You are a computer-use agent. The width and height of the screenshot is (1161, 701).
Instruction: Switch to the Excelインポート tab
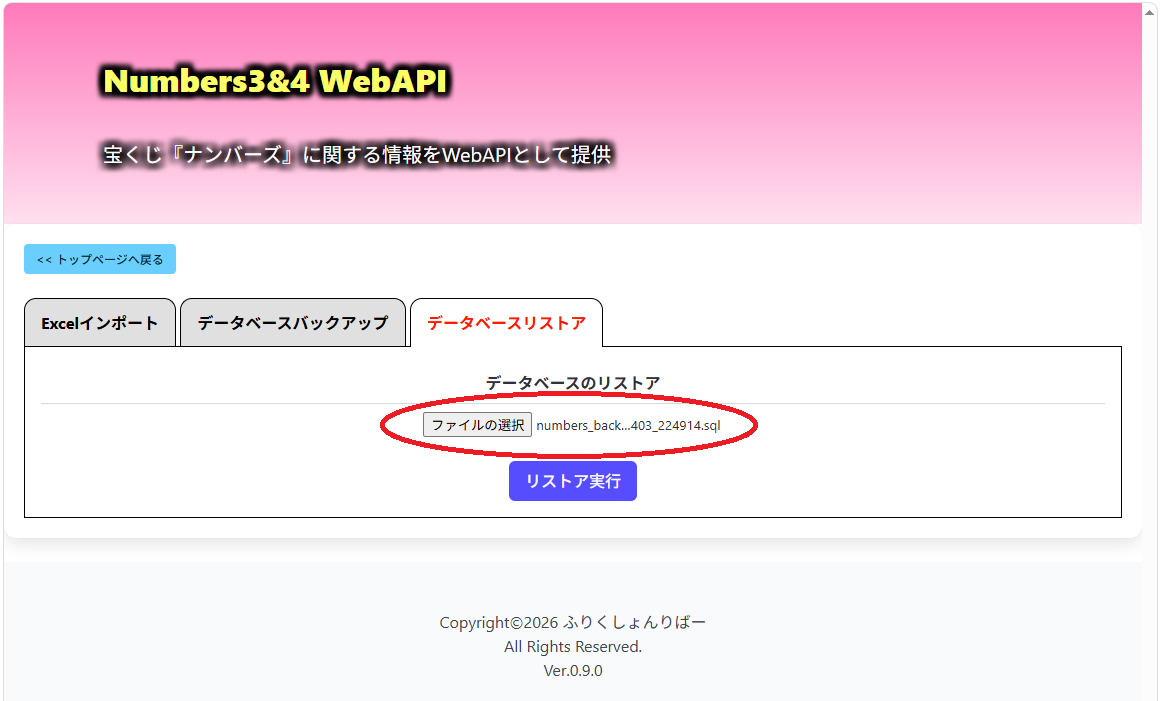point(100,323)
